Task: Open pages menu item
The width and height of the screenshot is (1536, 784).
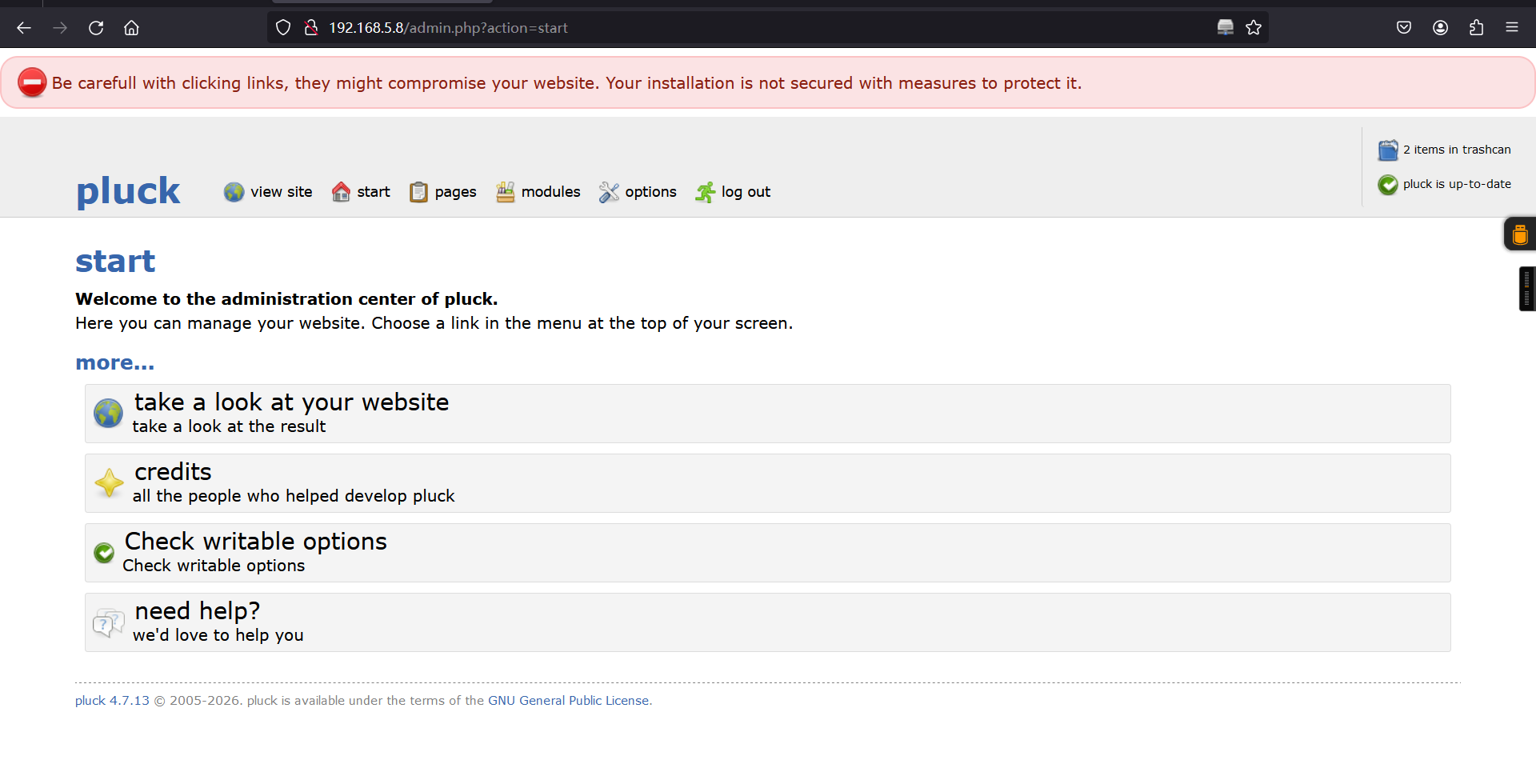Action: coord(455,192)
